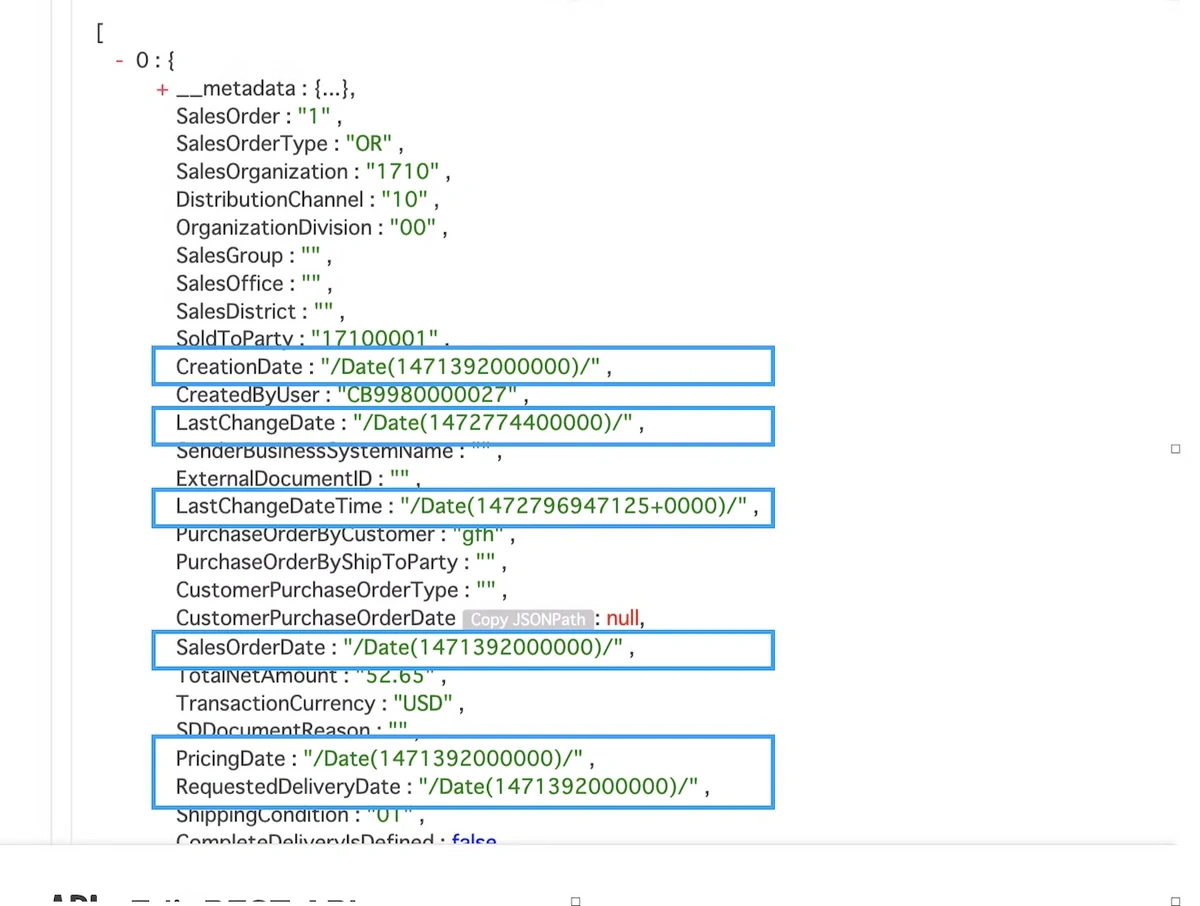Viewport: 1200px width, 906px height.
Task: Expand the __metadata node
Action: [162, 89]
